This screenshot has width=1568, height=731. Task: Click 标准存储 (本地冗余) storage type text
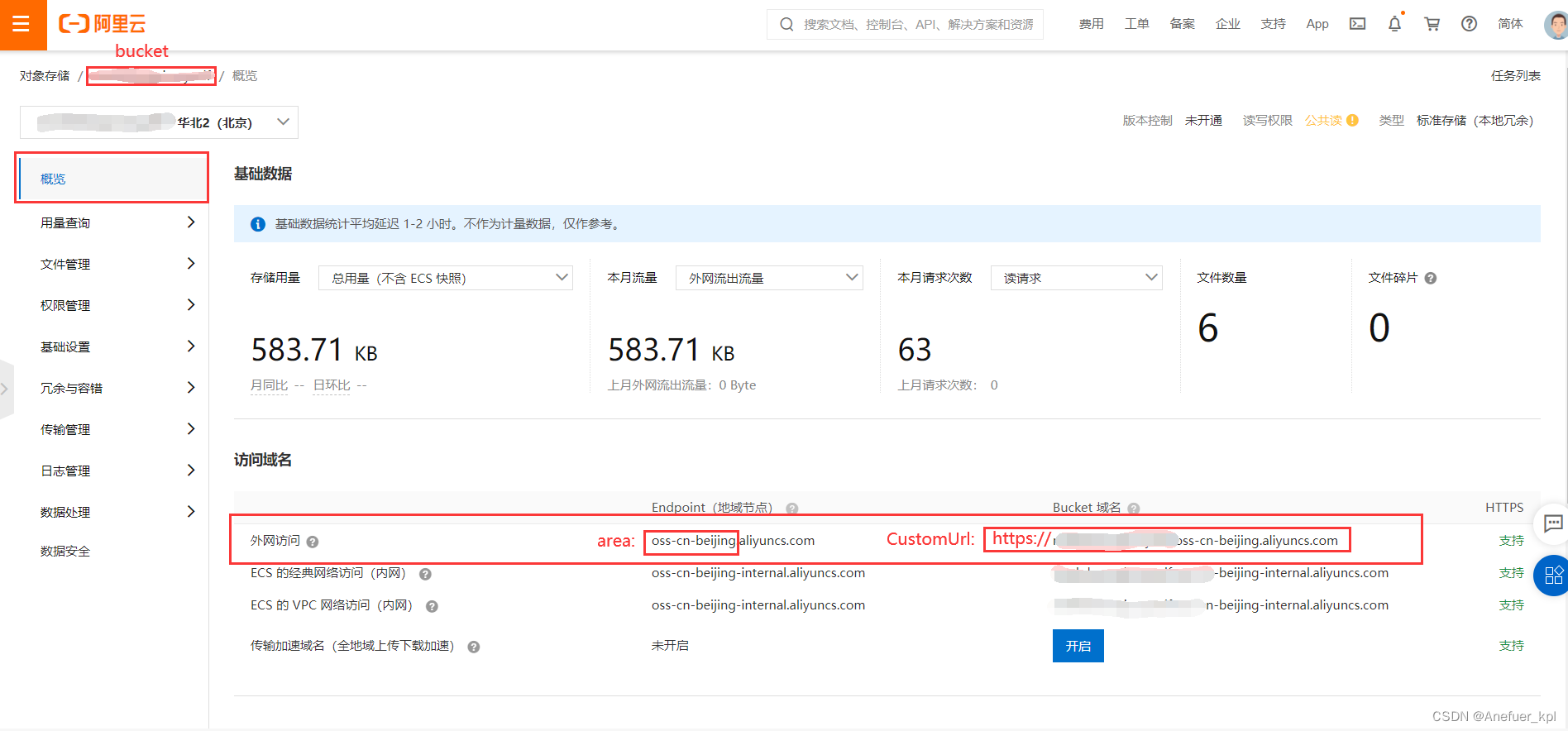(x=1475, y=121)
